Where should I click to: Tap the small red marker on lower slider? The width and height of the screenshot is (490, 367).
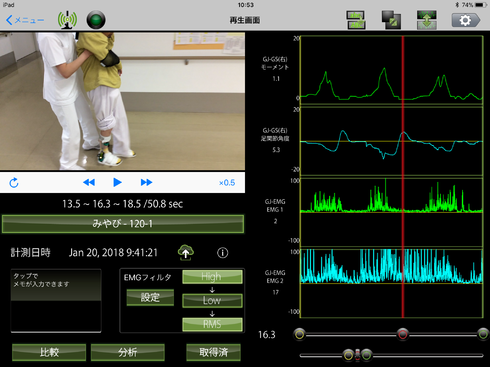click(358, 355)
